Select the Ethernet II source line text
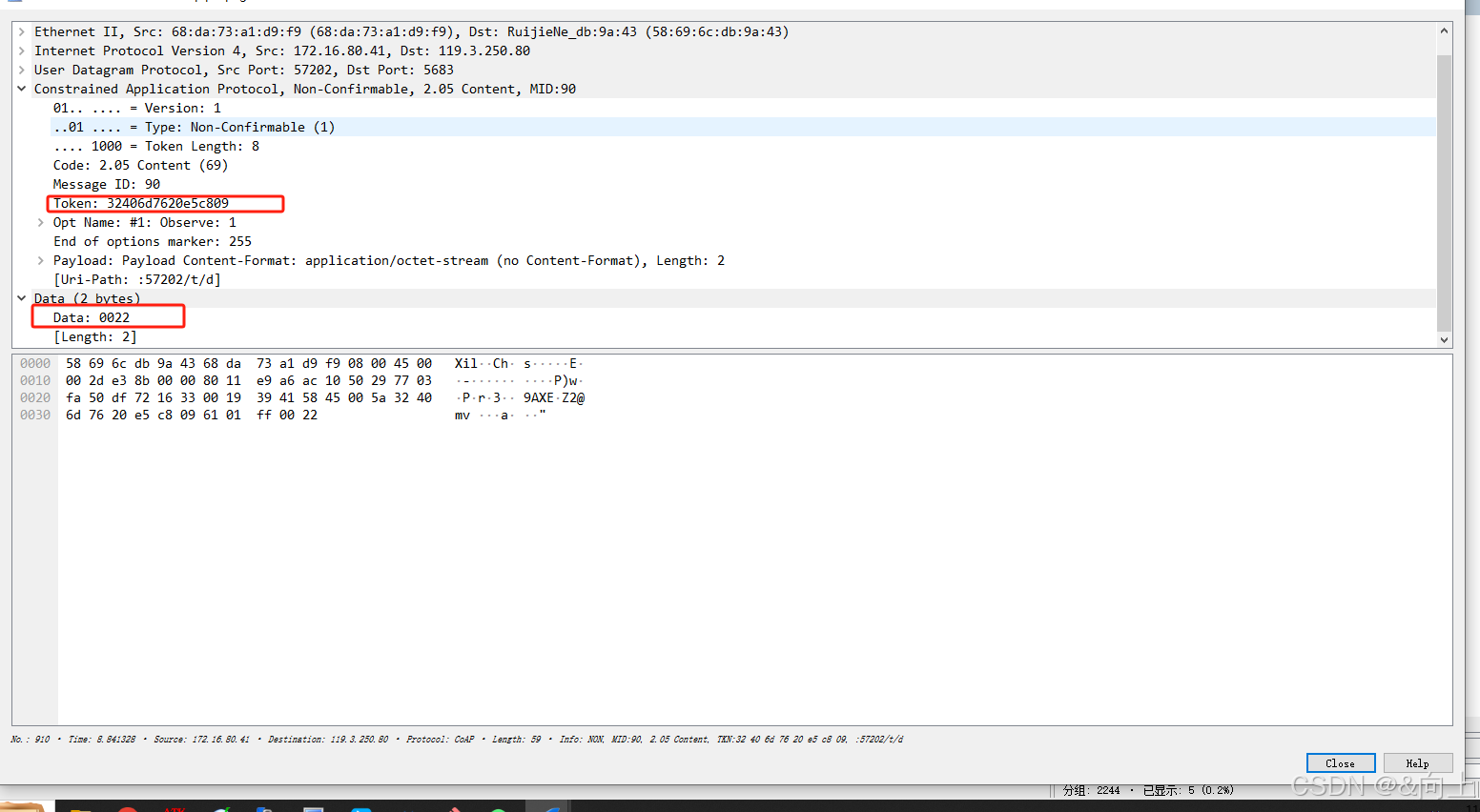Screen dimensions: 1480x812 point(412,31)
